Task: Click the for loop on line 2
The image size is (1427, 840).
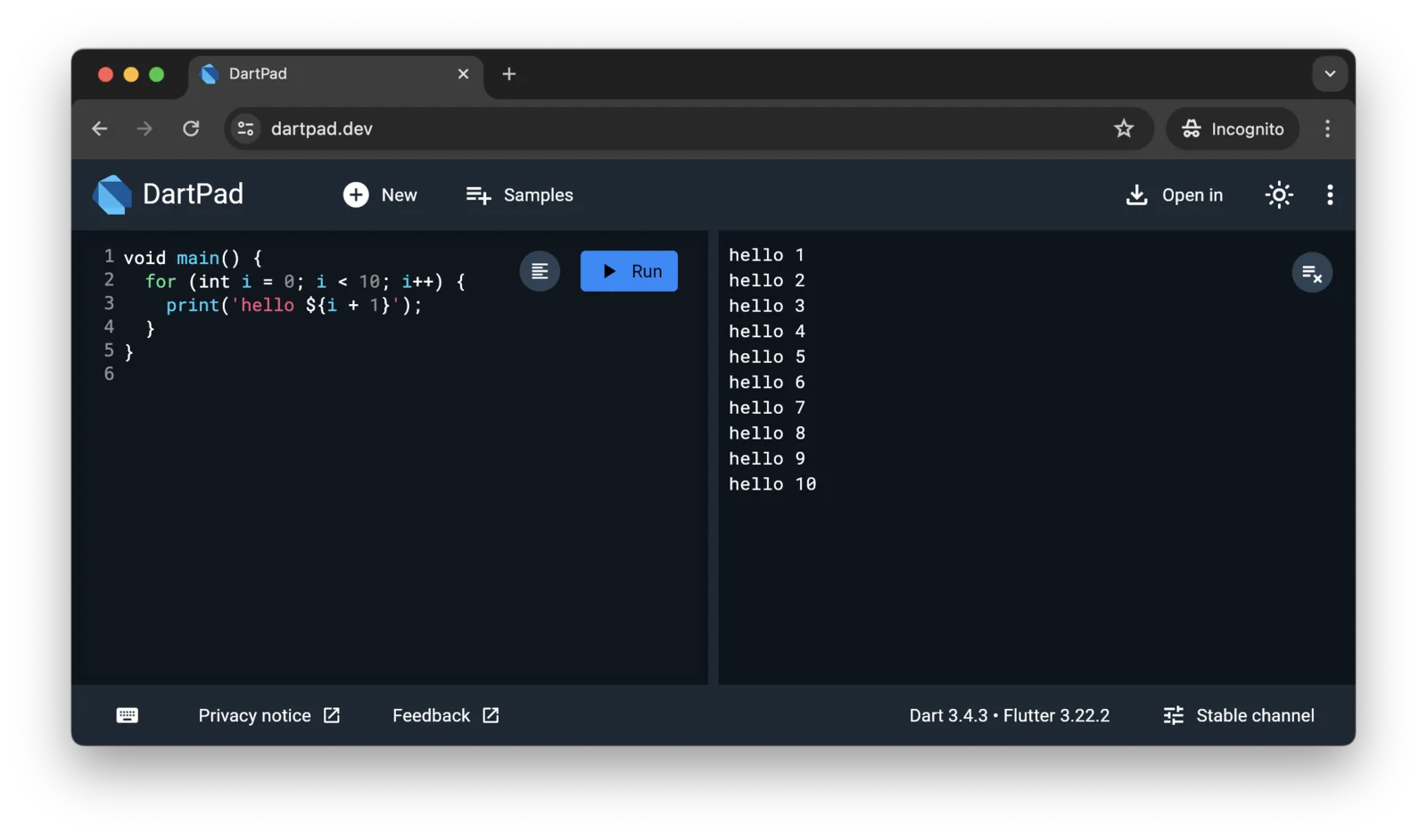Action: [305, 282]
